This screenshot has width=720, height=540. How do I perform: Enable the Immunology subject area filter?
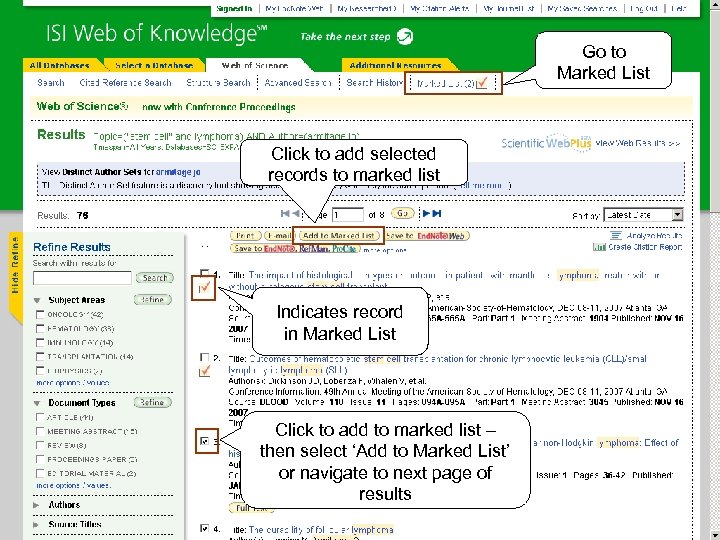[40, 343]
